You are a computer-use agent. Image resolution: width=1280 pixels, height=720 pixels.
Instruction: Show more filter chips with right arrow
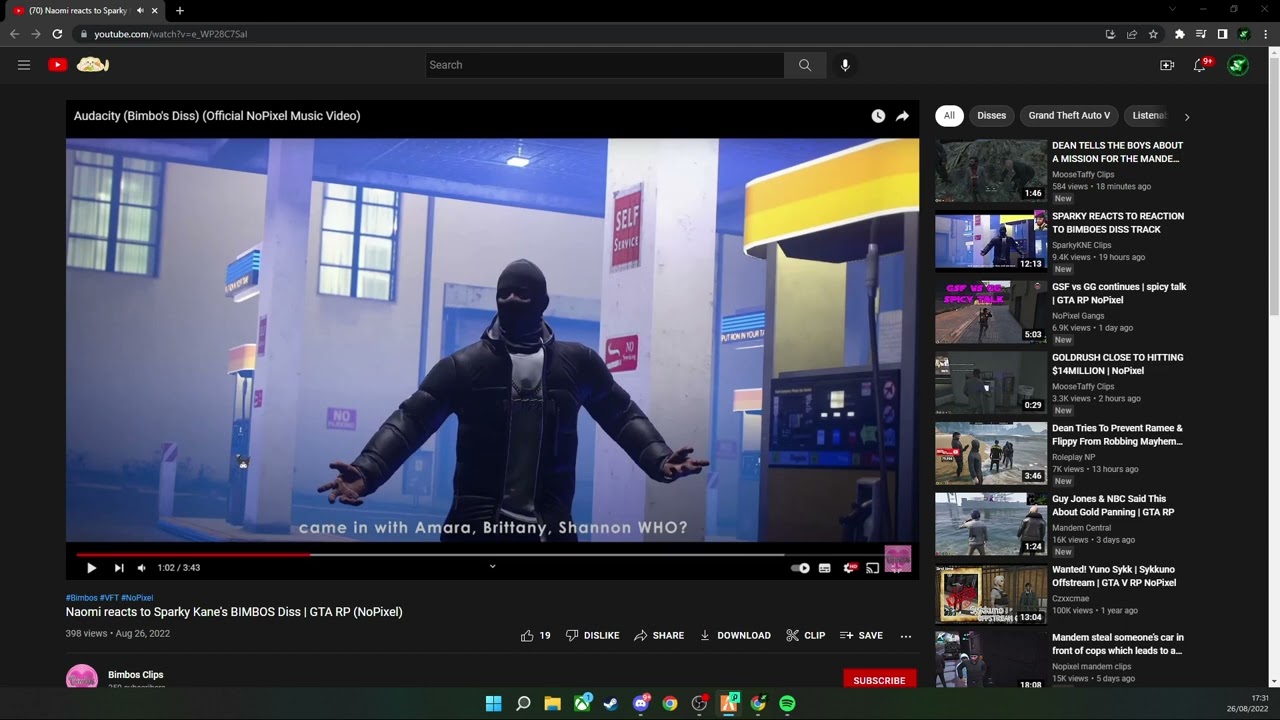click(x=1187, y=117)
